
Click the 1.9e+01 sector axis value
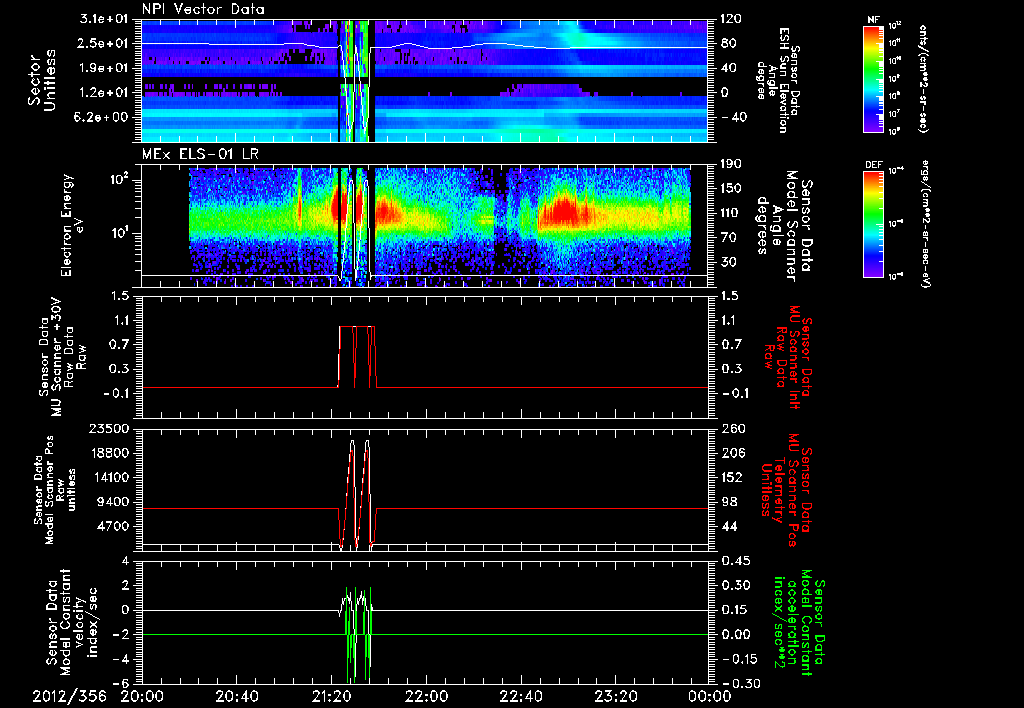click(x=104, y=68)
